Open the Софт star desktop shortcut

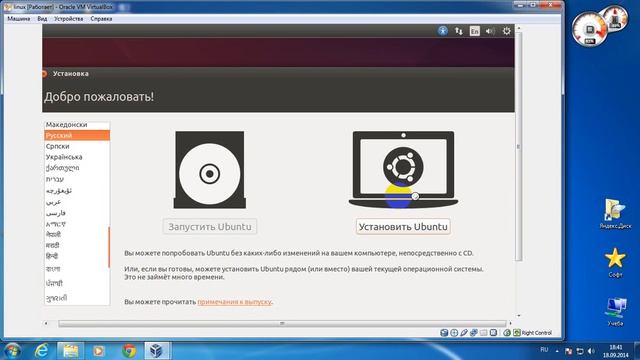pyautogui.click(x=615, y=262)
